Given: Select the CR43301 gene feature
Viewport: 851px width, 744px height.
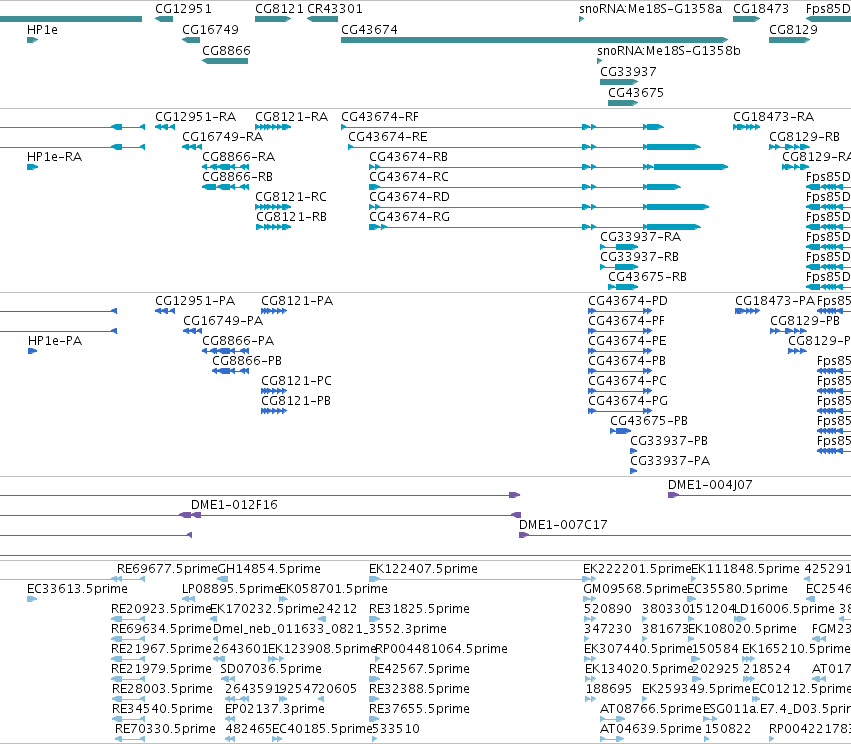Looking at the screenshot, I should click(322, 19).
